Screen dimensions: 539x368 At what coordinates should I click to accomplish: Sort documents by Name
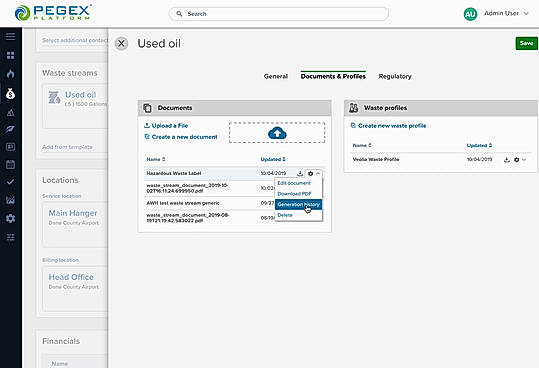(x=156, y=159)
